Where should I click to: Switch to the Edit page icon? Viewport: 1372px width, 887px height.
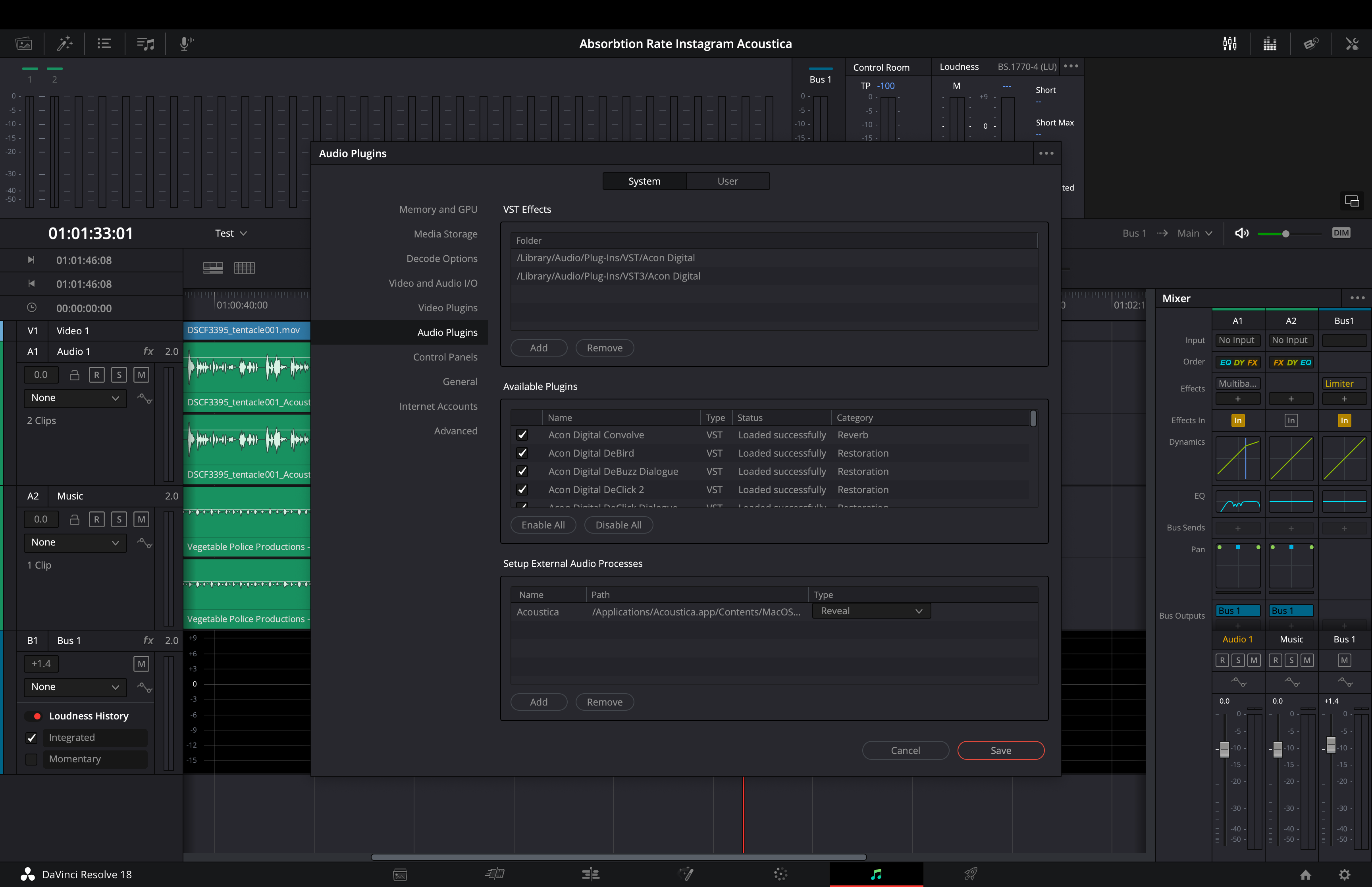(x=591, y=874)
